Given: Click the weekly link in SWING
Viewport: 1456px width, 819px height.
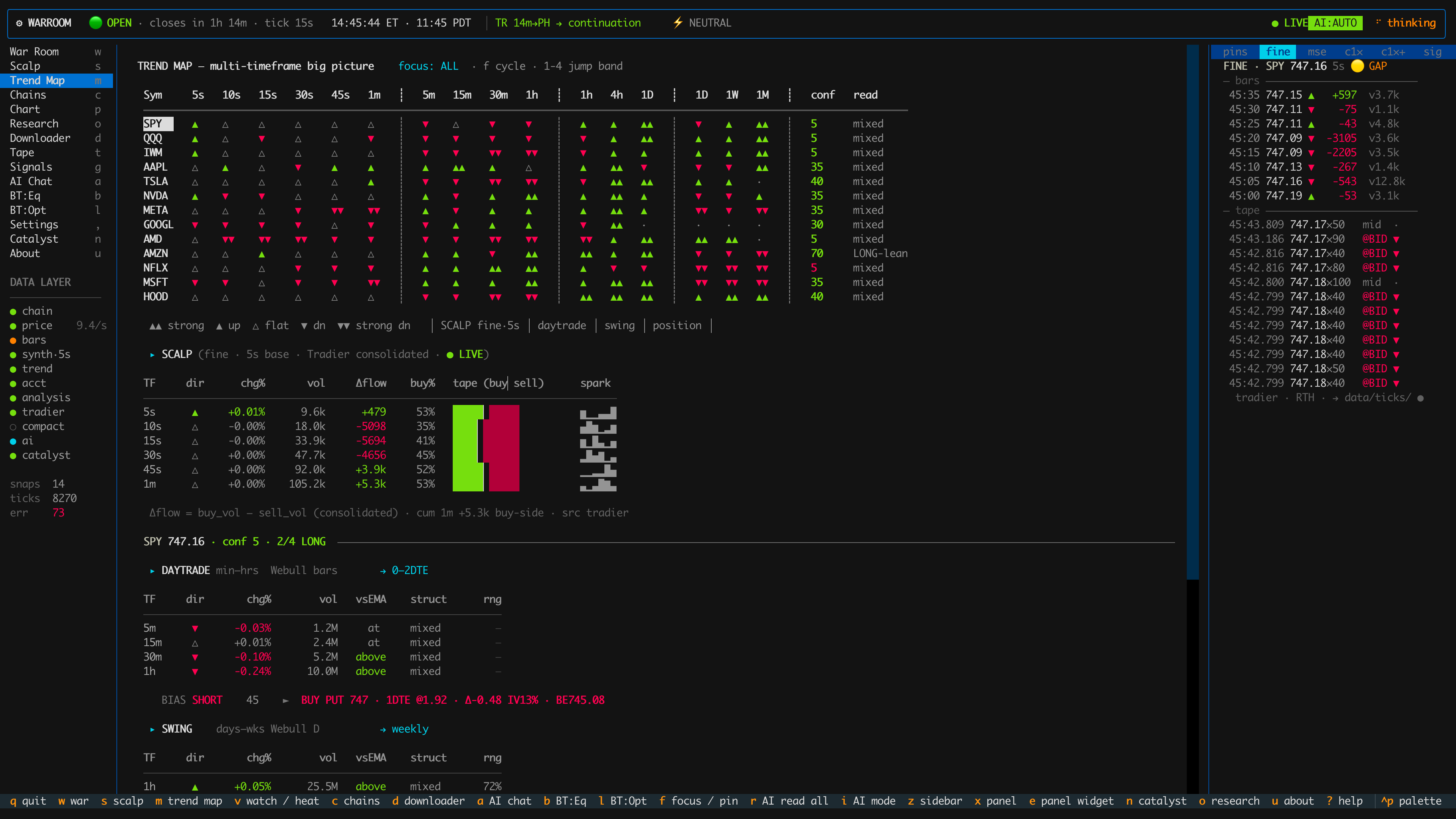Looking at the screenshot, I should tap(410, 728).
